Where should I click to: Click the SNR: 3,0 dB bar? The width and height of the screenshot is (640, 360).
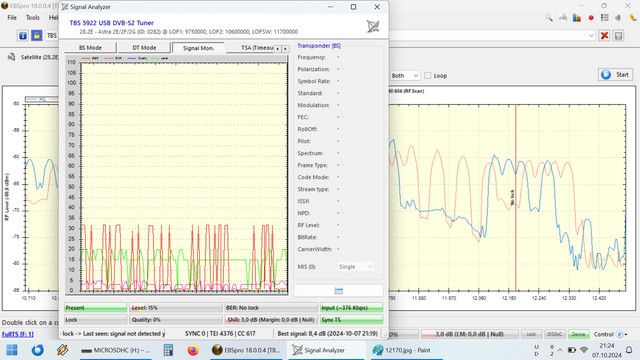271,320
